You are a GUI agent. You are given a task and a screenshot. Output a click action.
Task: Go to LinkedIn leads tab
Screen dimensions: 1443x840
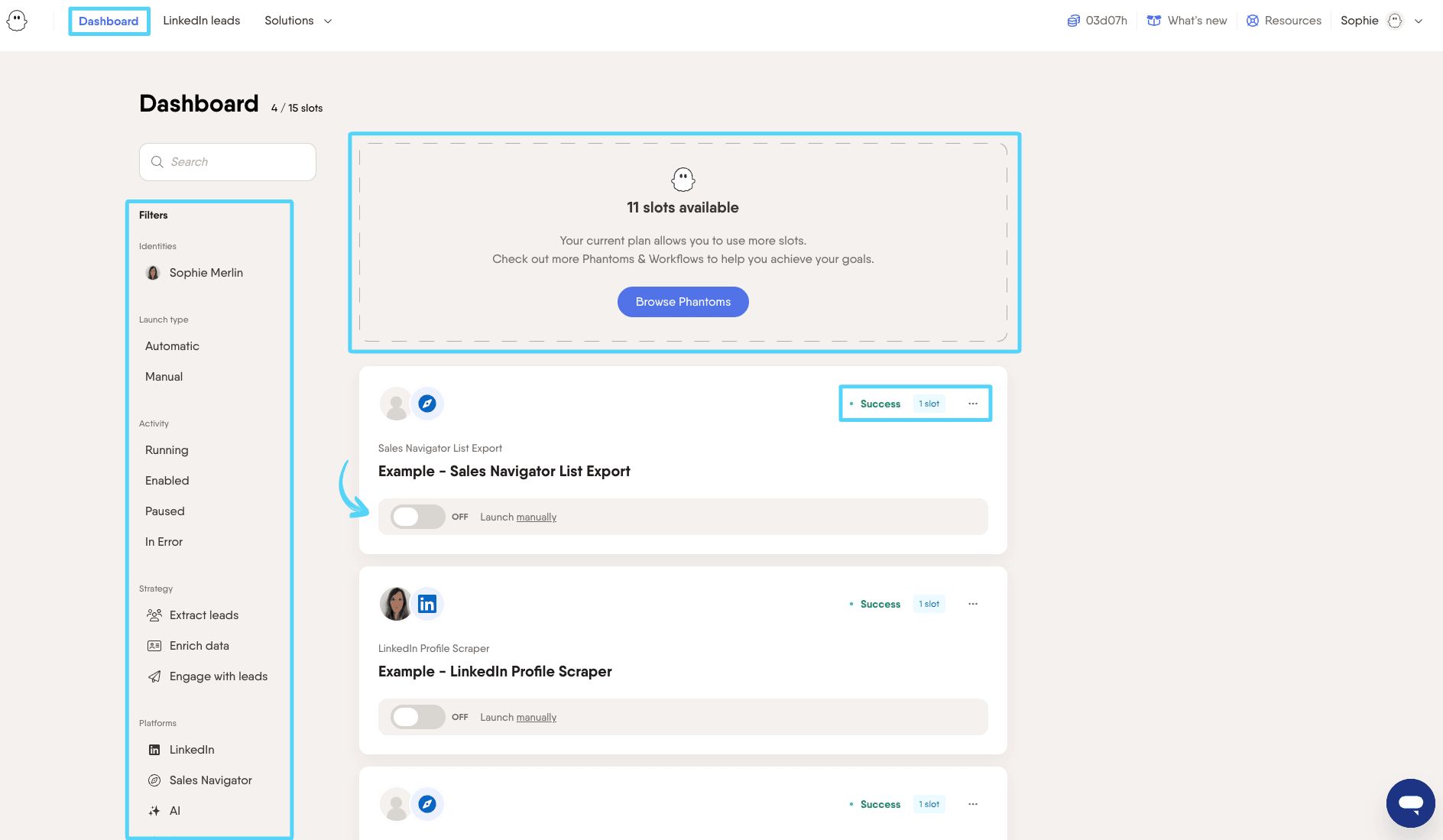click(201, 21)
